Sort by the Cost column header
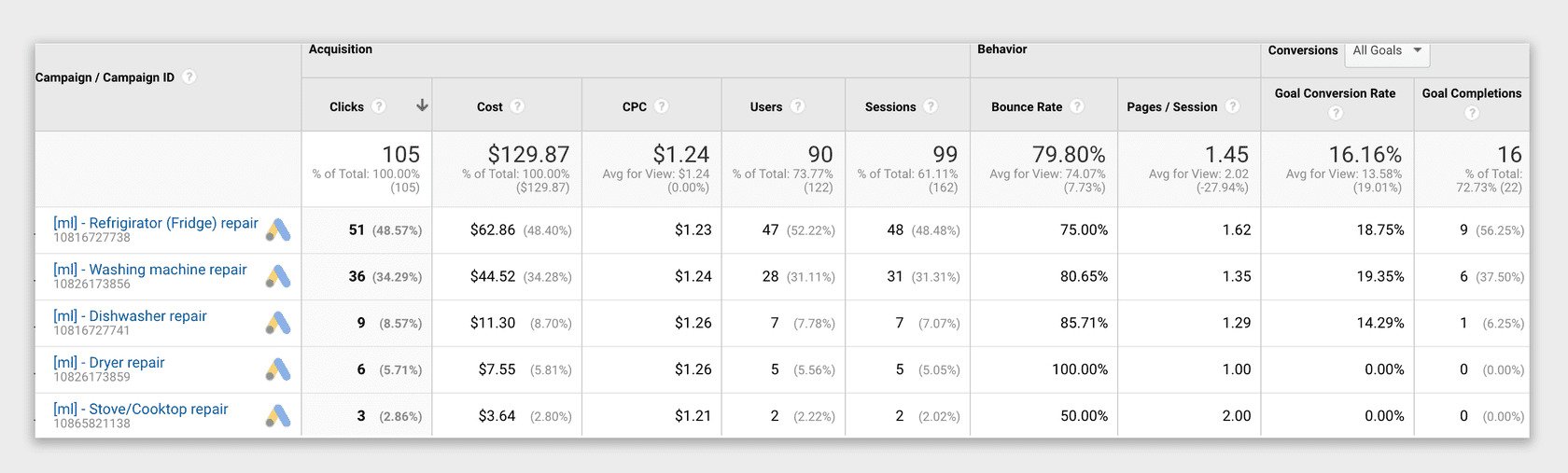The width and height of the screenshot is (1568, 473). (489, 106)
